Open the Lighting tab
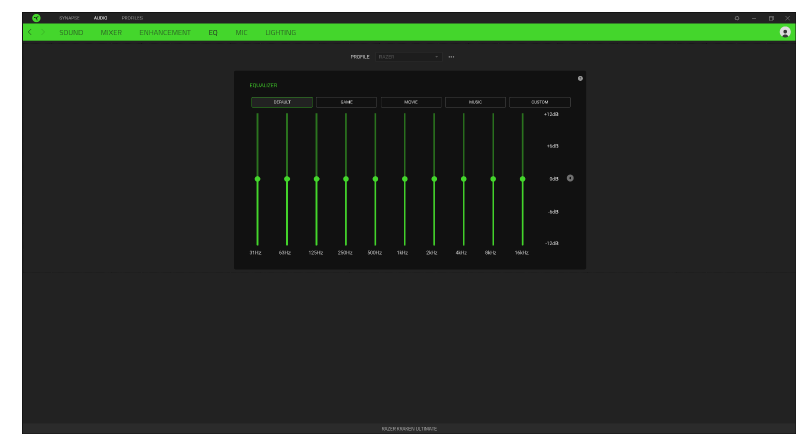Image resolution: width=811 pixels, height=445 pixels. (x=280, y=33)
